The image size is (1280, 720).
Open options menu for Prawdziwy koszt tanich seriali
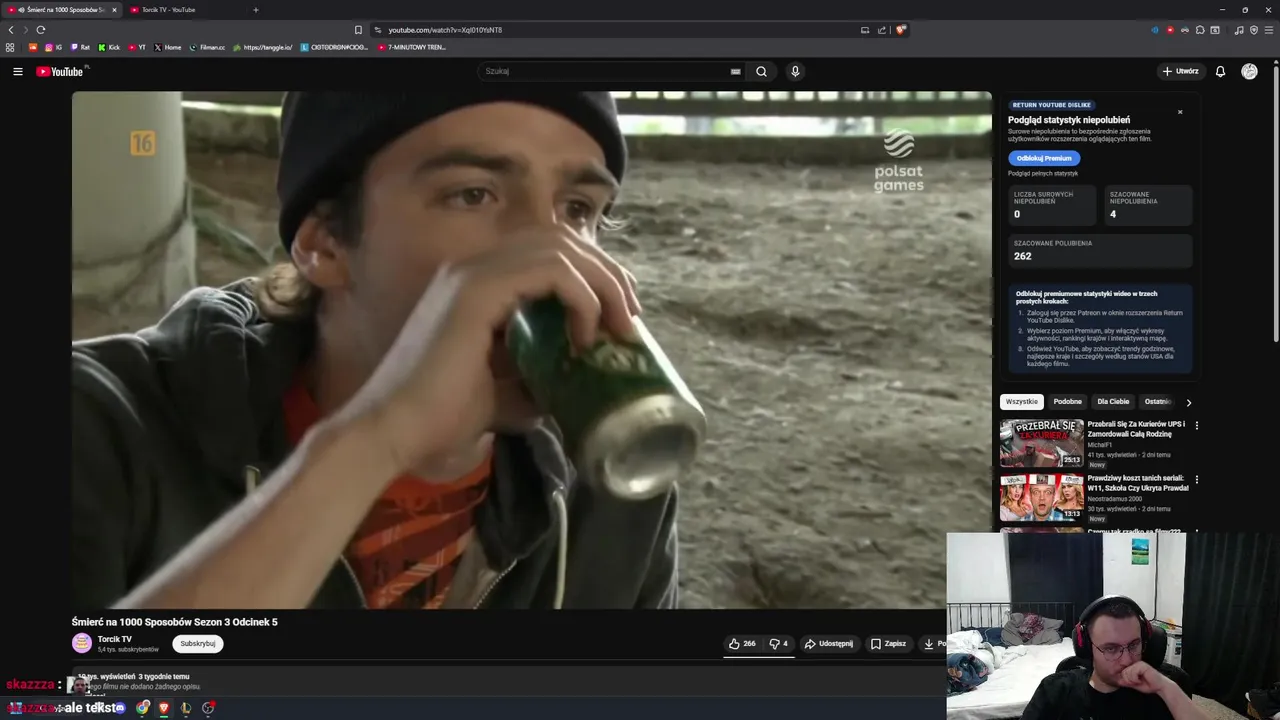click(1196, 479)
